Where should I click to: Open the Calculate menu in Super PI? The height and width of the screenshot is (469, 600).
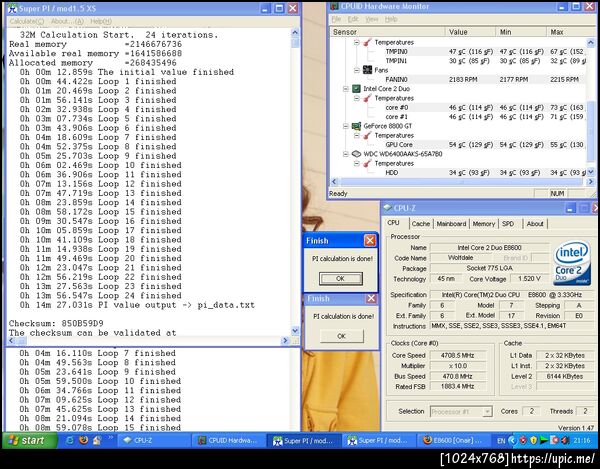[26, 21]
